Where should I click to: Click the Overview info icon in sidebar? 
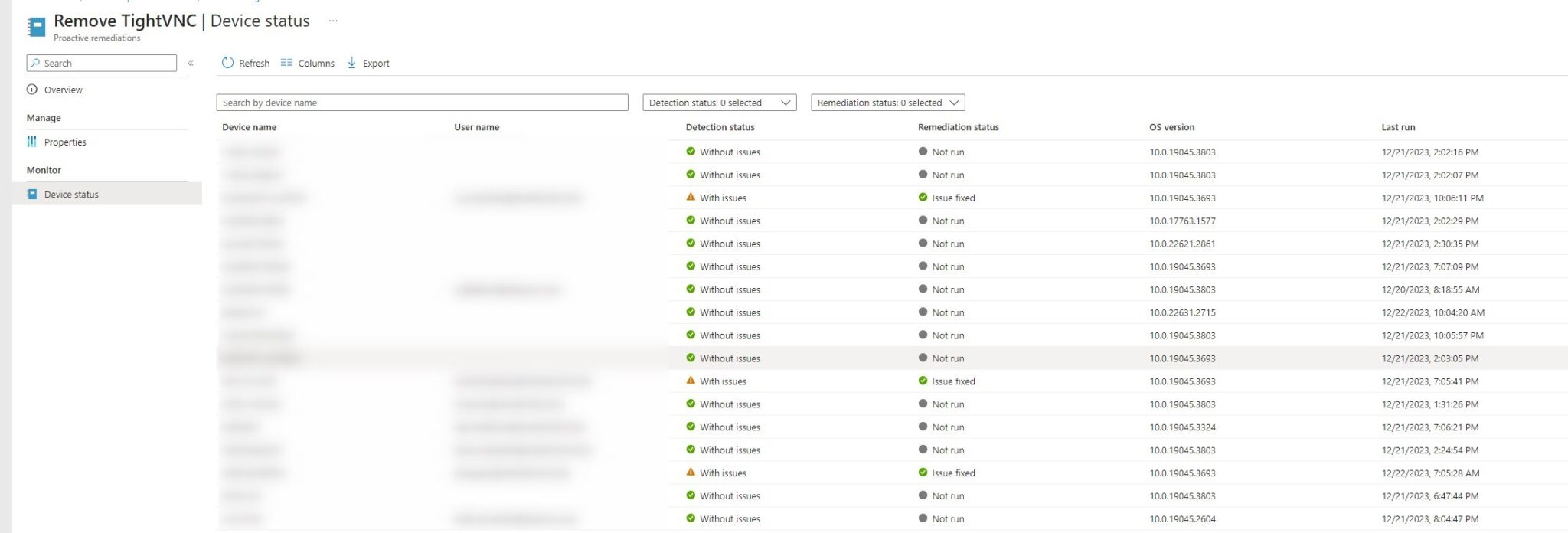click(x=32, y=90)
